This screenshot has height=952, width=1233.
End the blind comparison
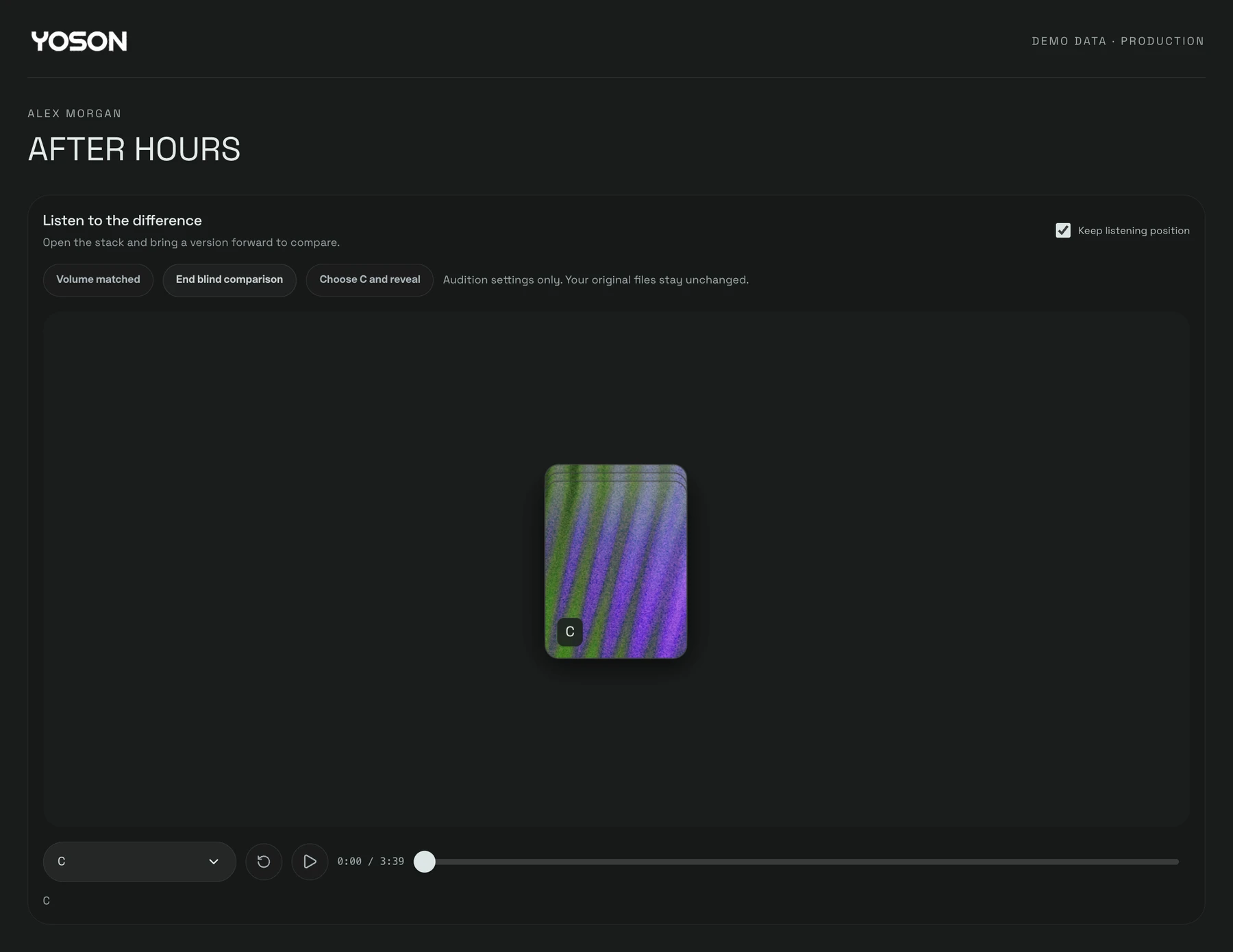pyautogui.click(x=229, y=280)
